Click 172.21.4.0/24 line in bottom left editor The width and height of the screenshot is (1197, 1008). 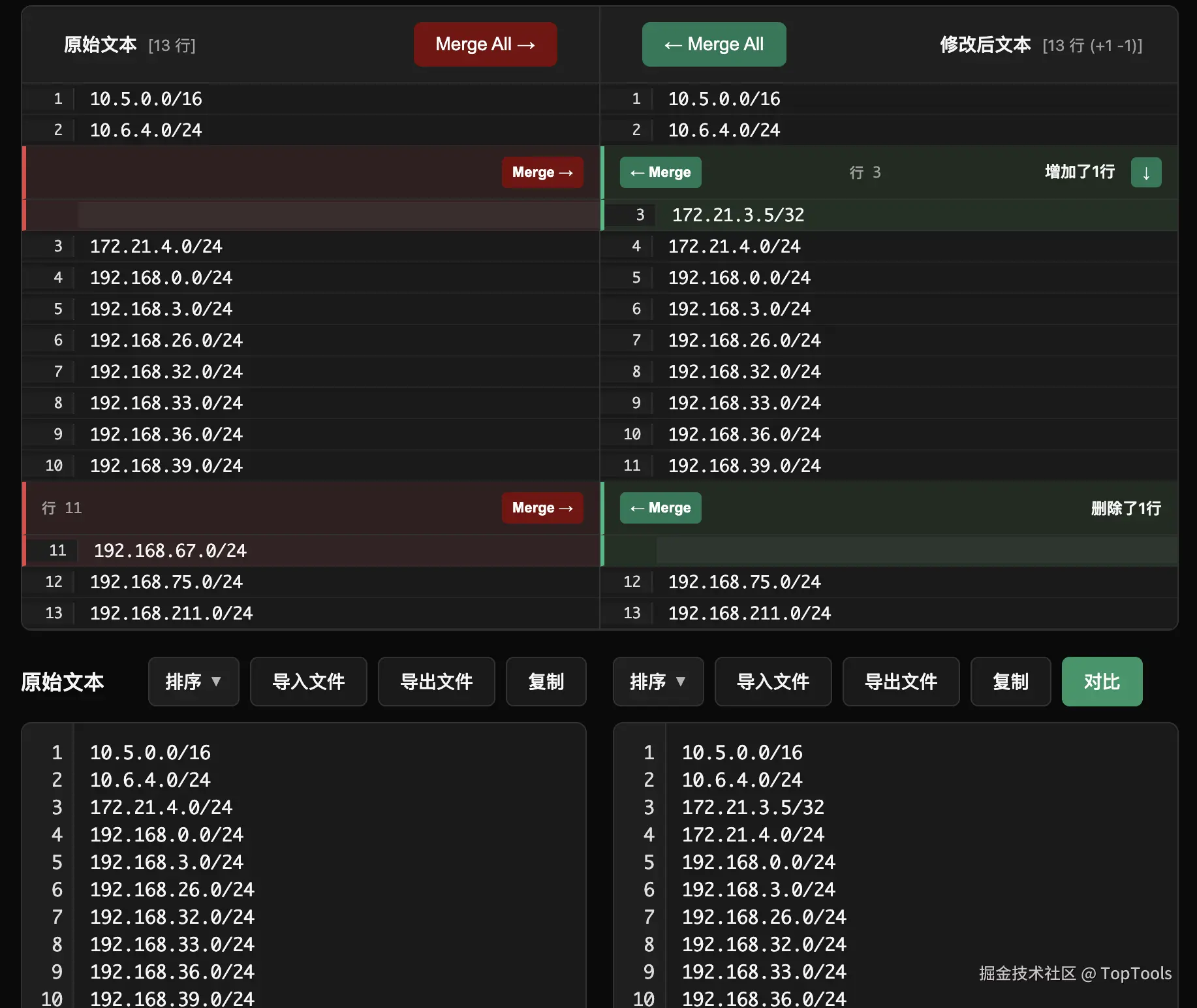[x=161, y=808]
